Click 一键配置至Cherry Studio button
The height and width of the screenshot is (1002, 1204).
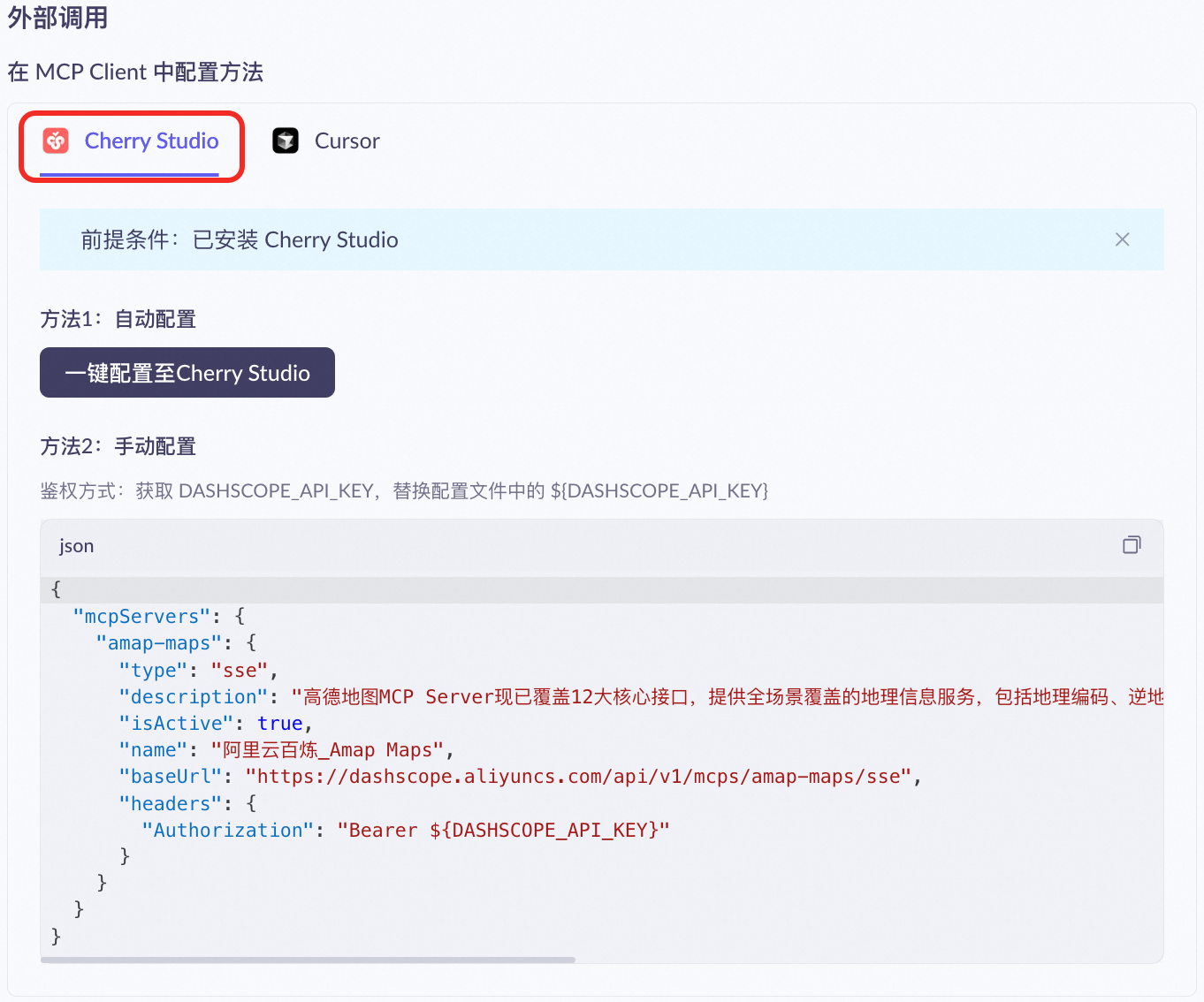(187, 373)
